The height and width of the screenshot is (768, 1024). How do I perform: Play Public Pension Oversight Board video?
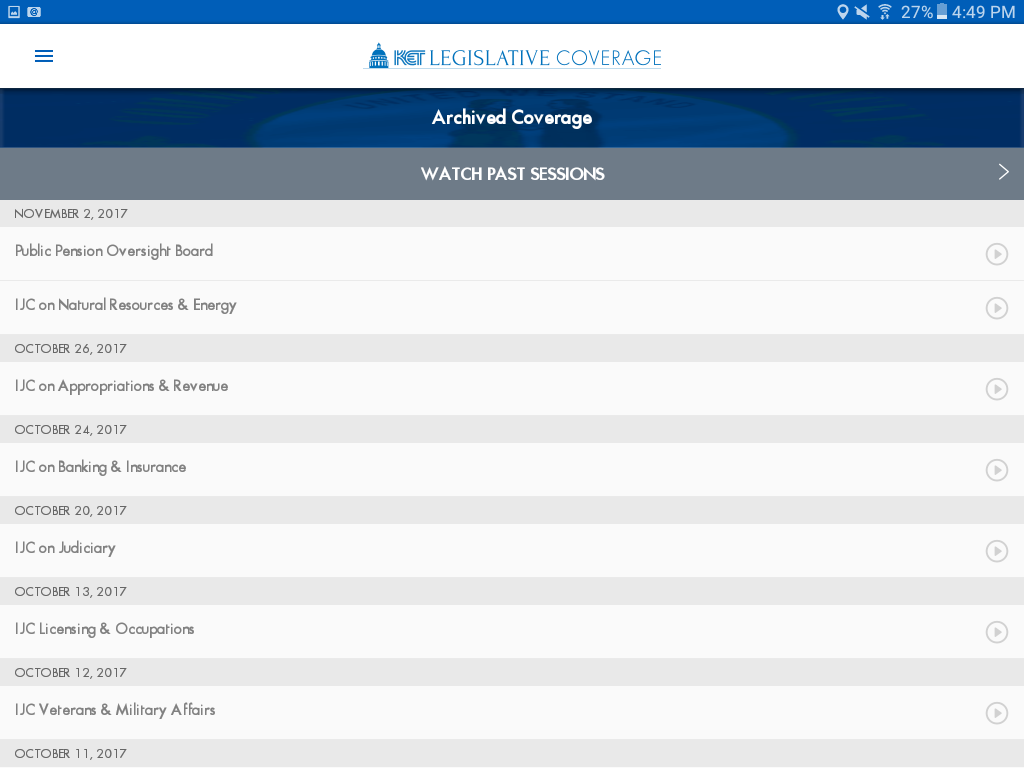click(997, 254)
